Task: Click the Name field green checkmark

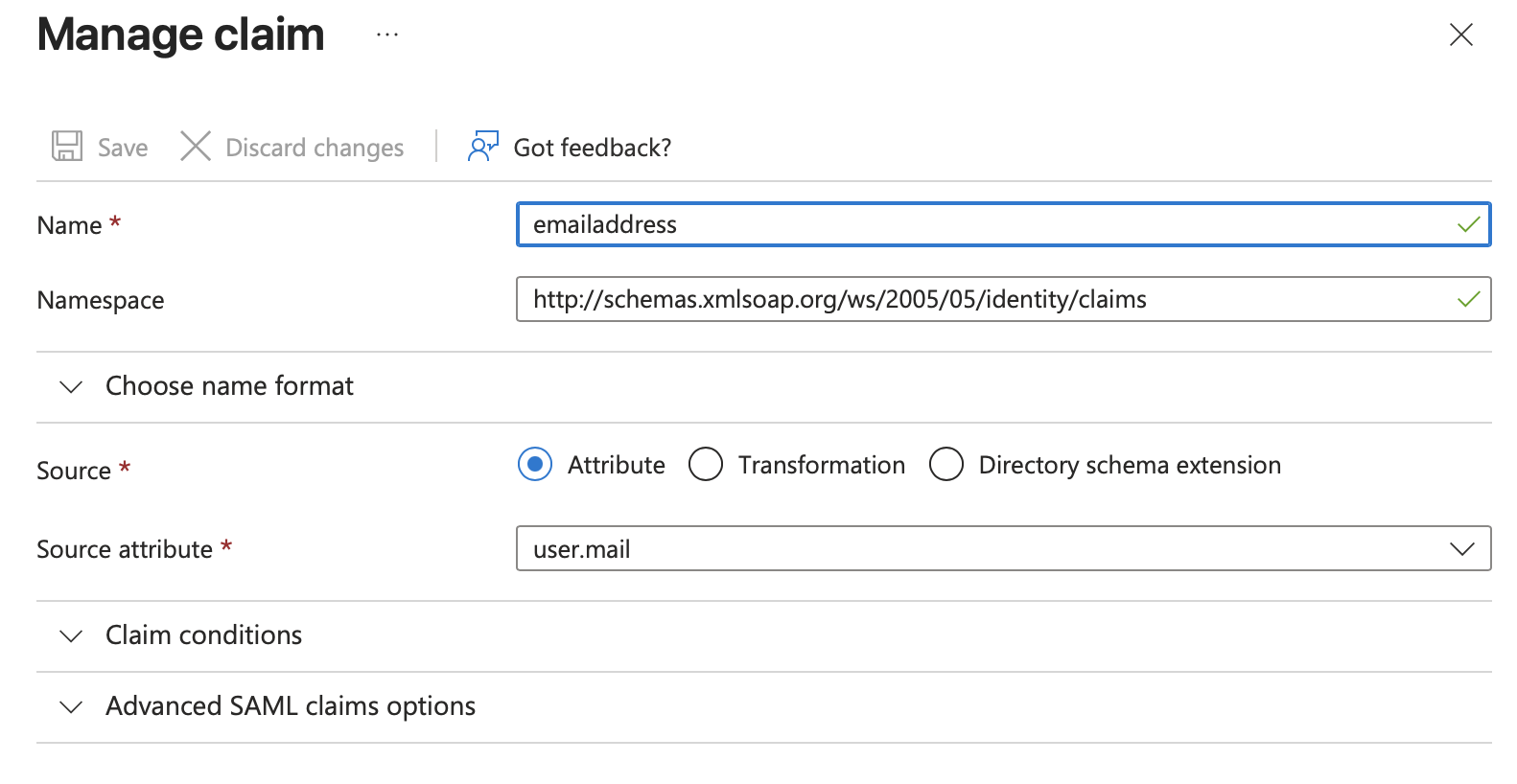Action: [x=1468, y=225]
